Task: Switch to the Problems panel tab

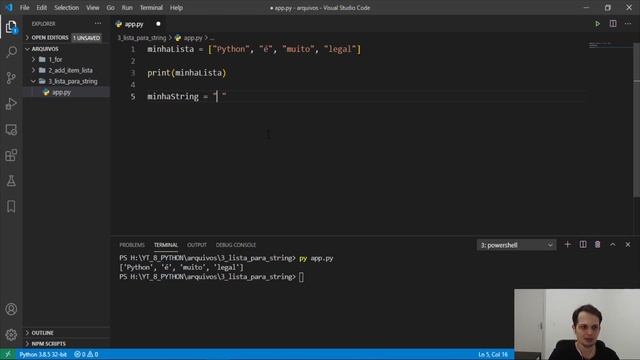Action: click(132, 245)
